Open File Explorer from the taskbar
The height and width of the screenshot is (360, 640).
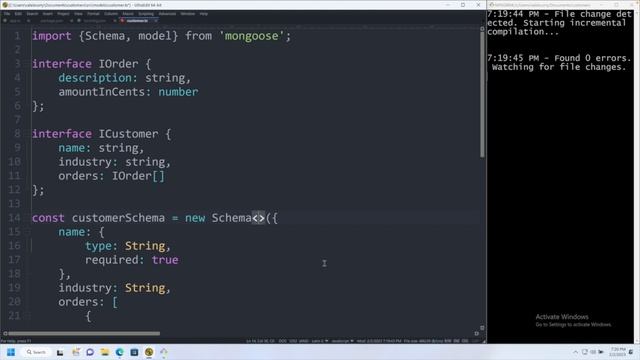(x=104, y=352)
